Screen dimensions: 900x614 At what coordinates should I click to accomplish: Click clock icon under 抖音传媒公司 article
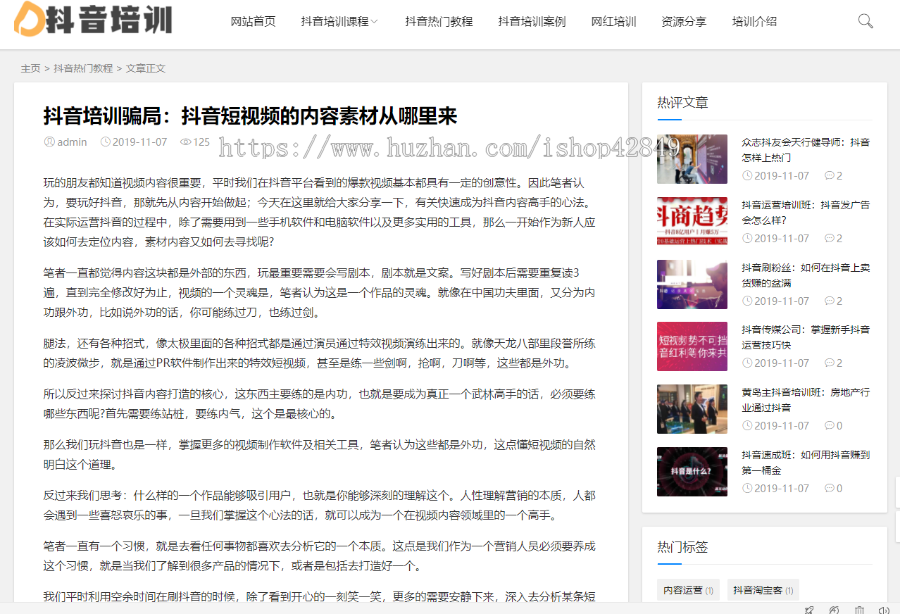747,363
